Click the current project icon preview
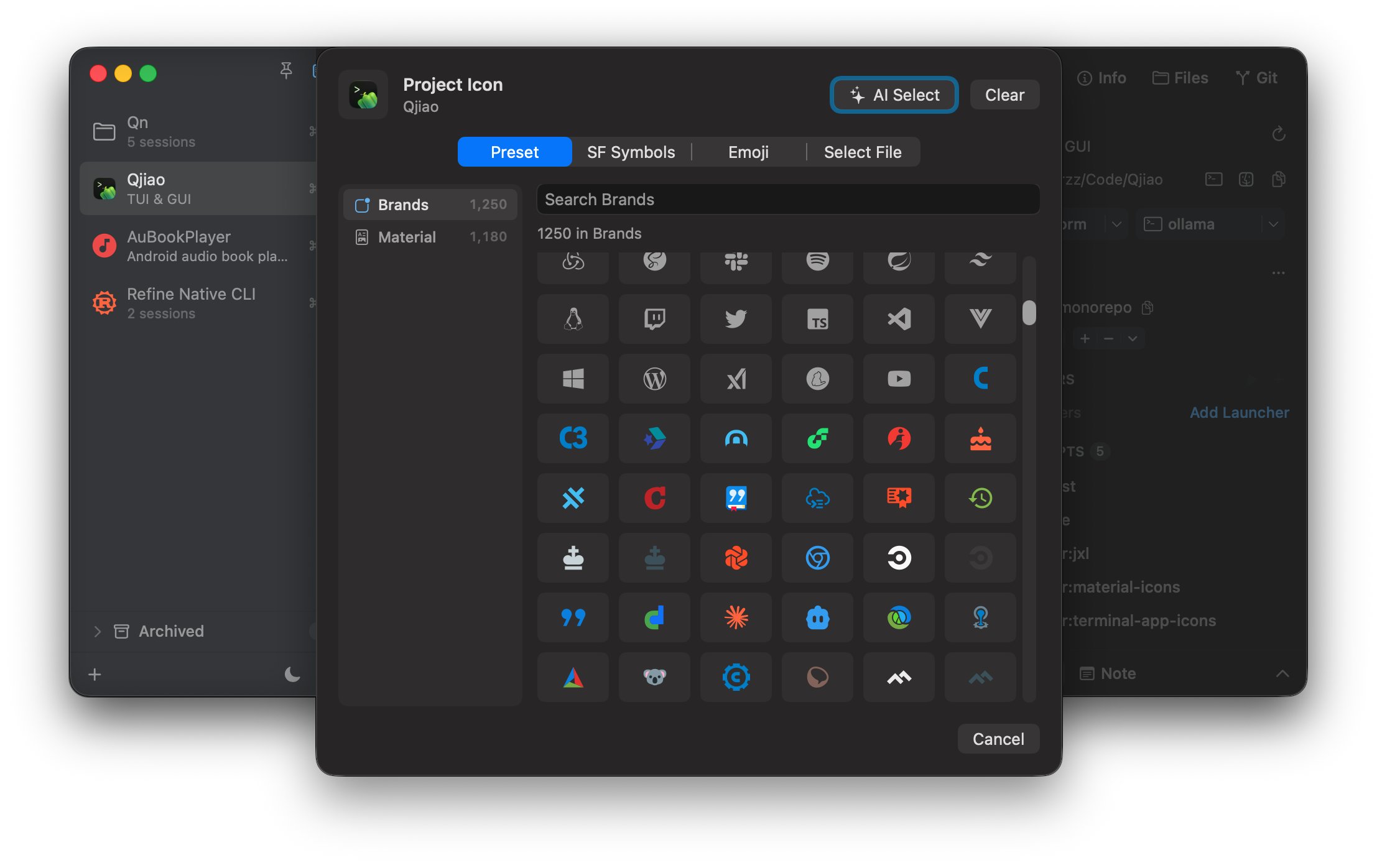Image resolution: width=1377 pixels, height=868 pixels. (363, 95)
